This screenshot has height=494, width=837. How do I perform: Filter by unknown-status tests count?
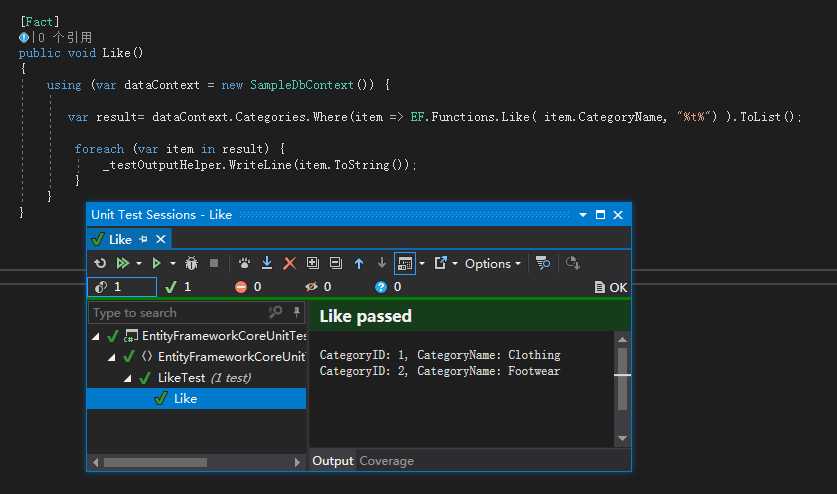[x=388, y=287]
